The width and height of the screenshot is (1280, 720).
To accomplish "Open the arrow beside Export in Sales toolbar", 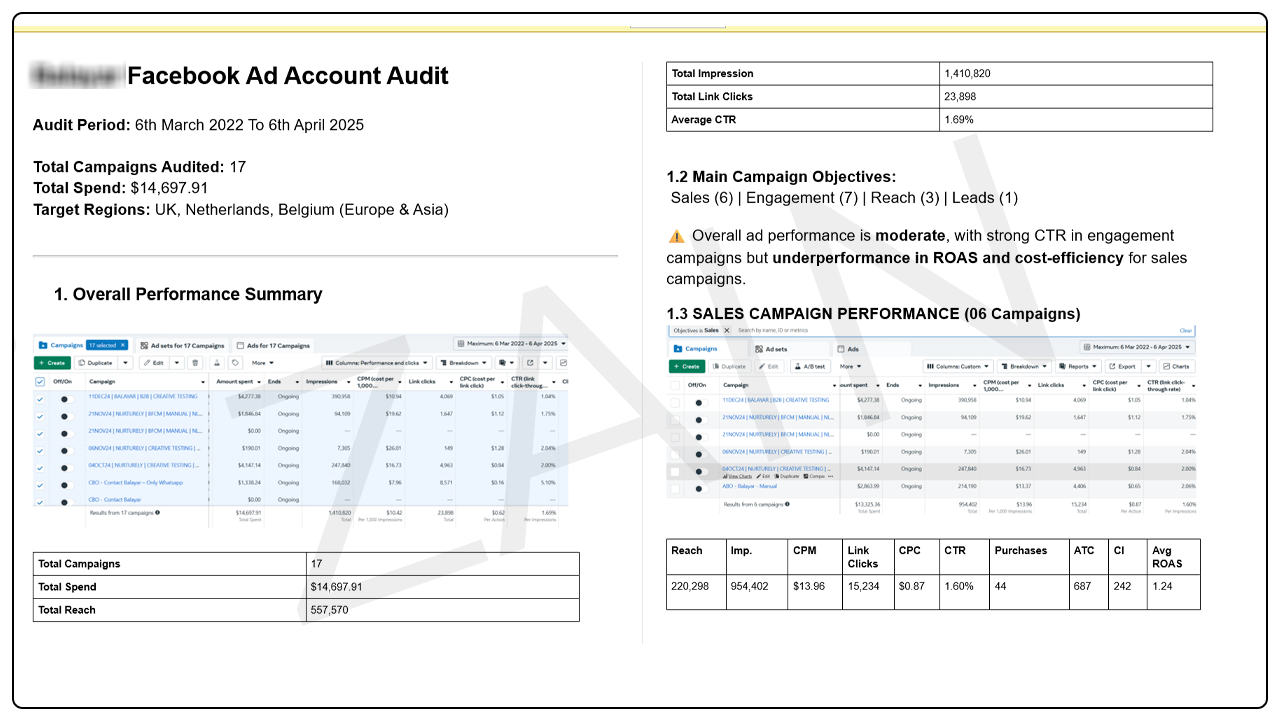I will pyautogui.click(x=1147, y=366).
